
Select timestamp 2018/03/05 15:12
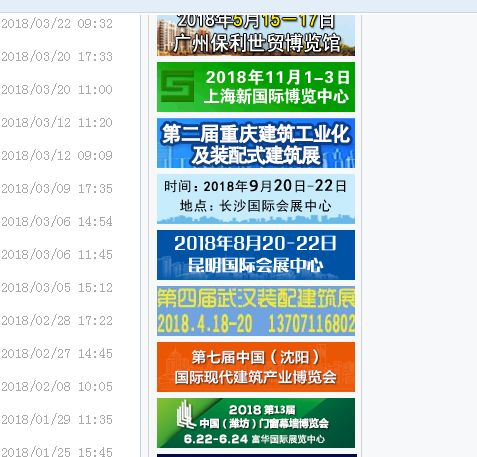coord(57,288)
